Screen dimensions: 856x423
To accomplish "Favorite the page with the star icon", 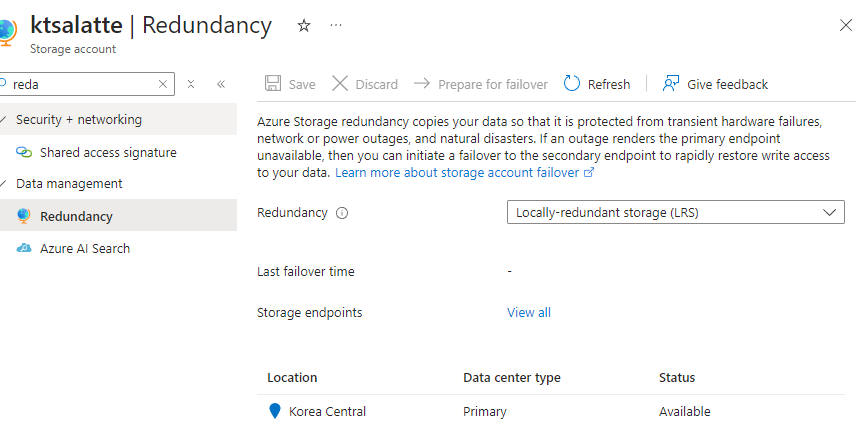I will pyautogui.click(x=304, y=26).
